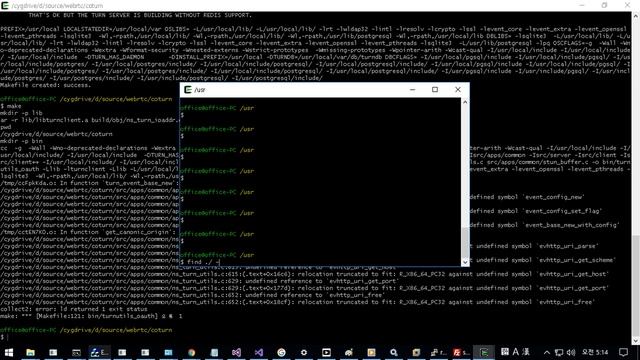
Task: Open the video player app with play triangle
Action: click(326, 352)
